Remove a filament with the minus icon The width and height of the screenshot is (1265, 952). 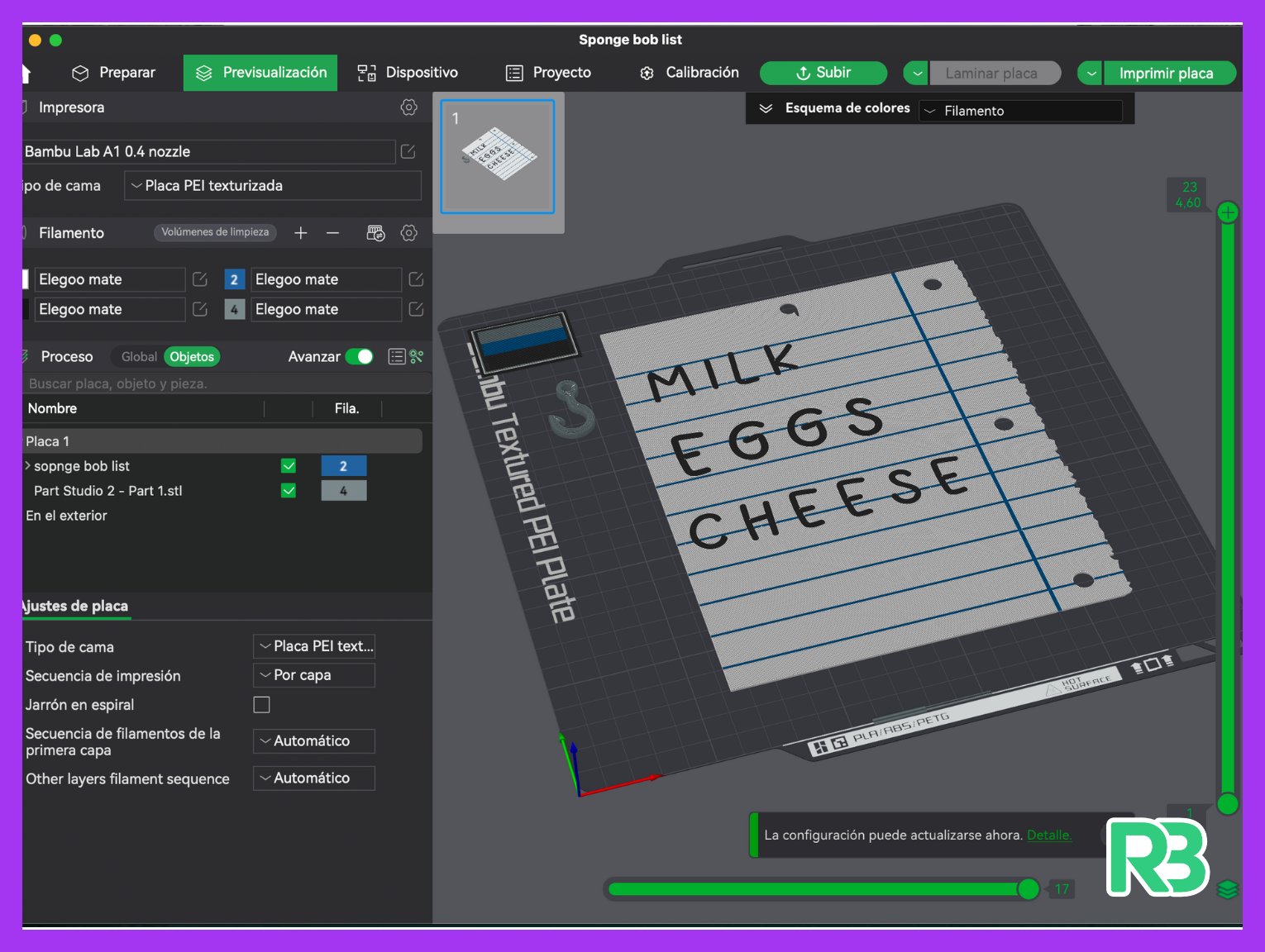[x=332, y=233]
